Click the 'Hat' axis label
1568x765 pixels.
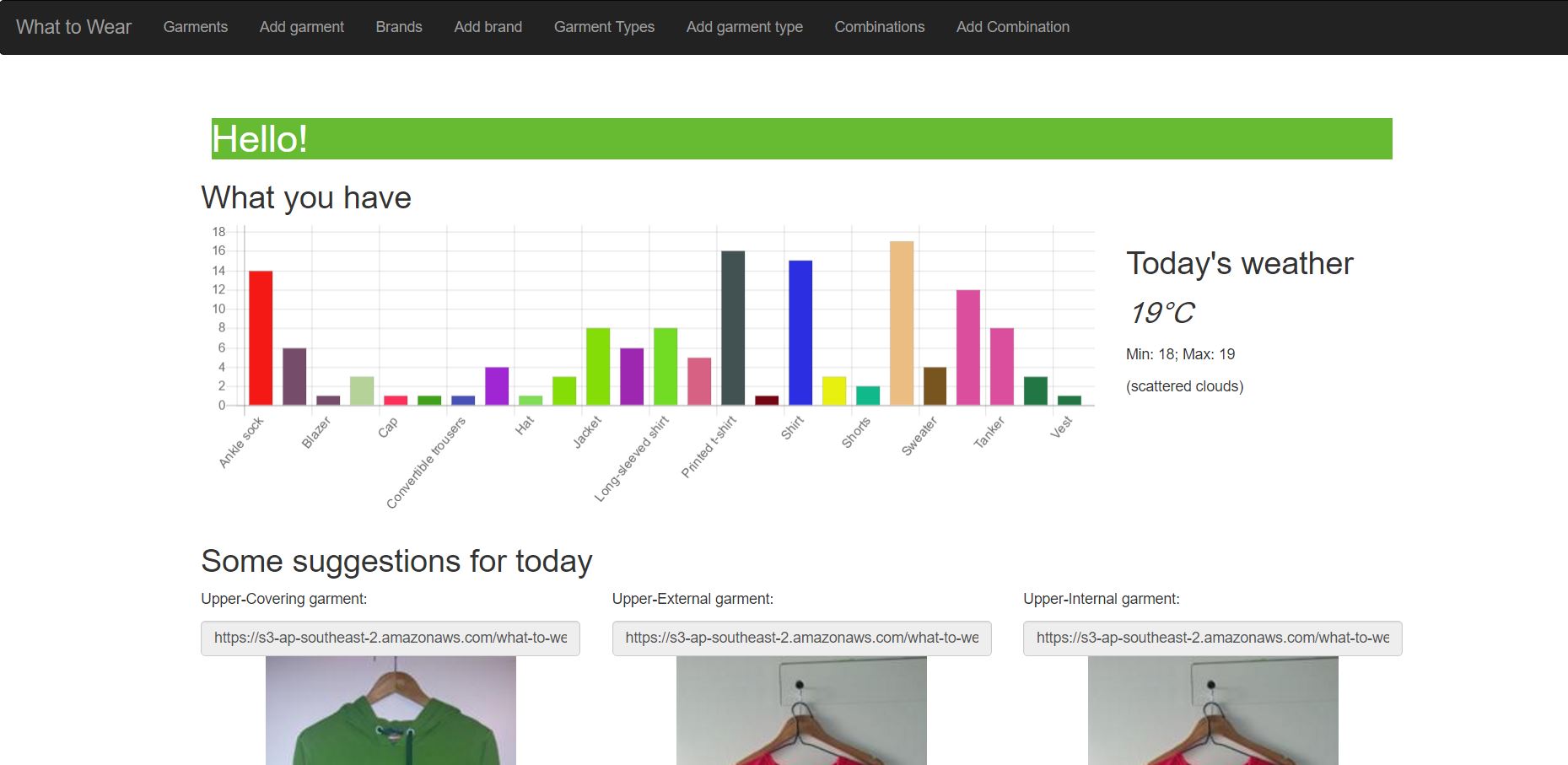coord(525,425)
